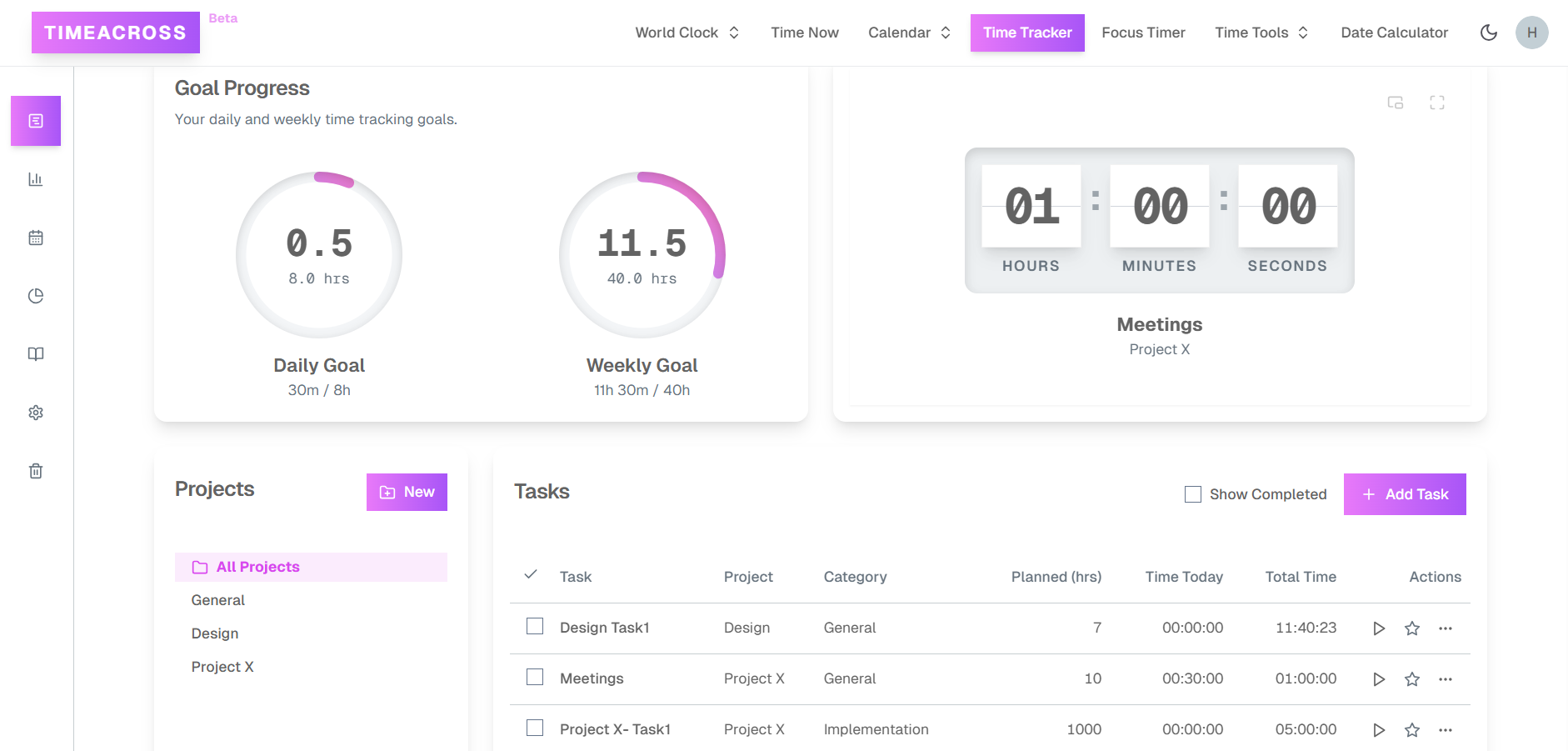Open the pie chart sidebar icon
Viewport: 1568px width, 751px height.
36,296
